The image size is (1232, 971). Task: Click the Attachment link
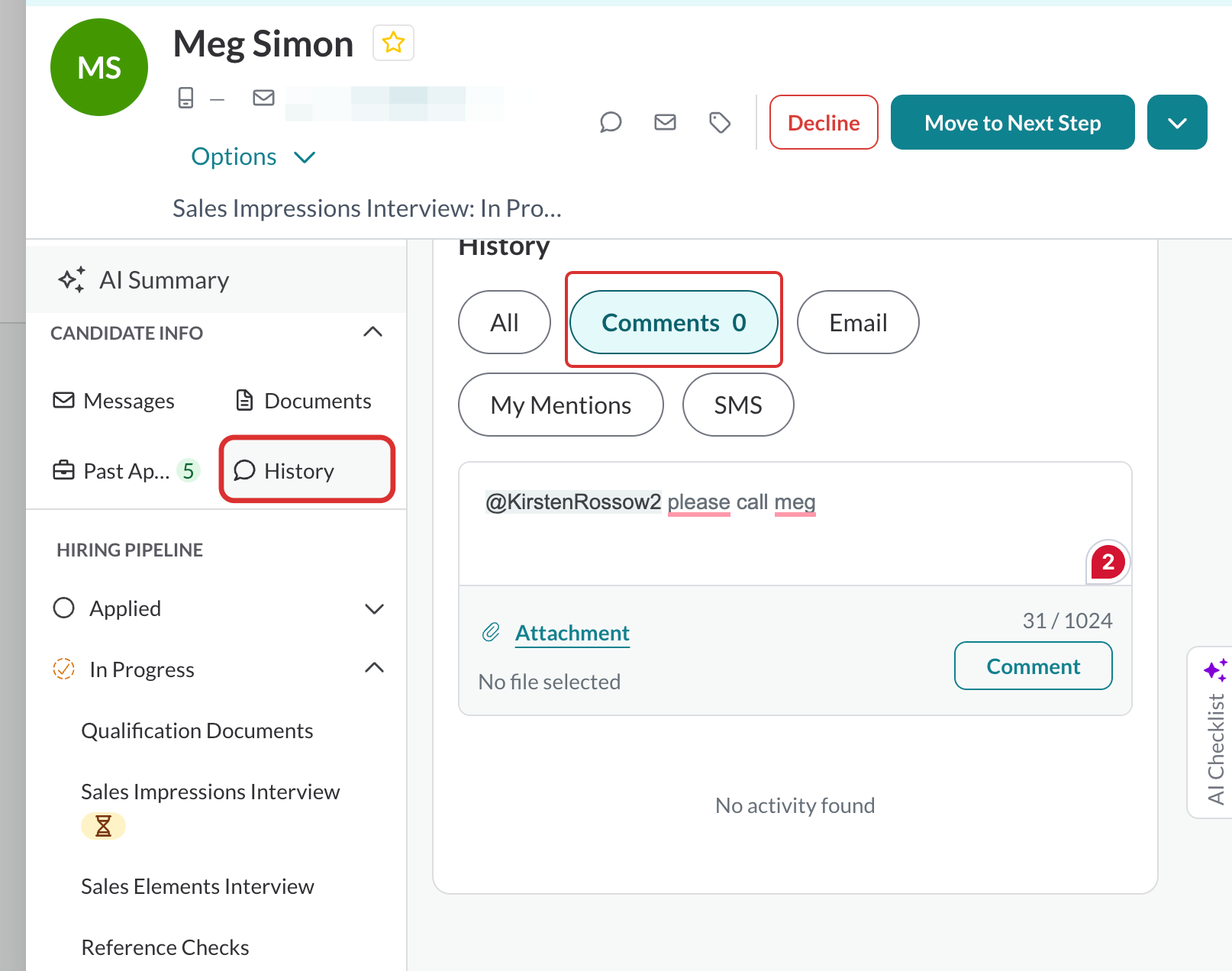(572, 633)
